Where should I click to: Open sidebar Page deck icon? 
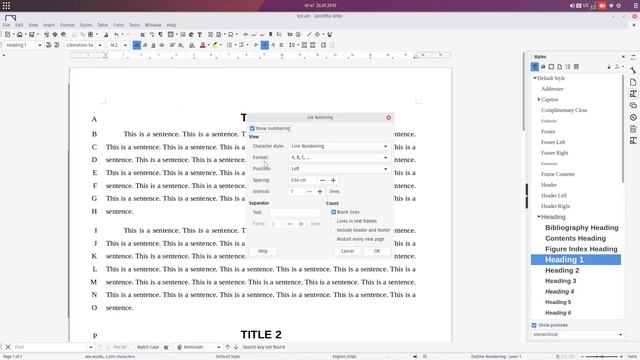(633, 82)
